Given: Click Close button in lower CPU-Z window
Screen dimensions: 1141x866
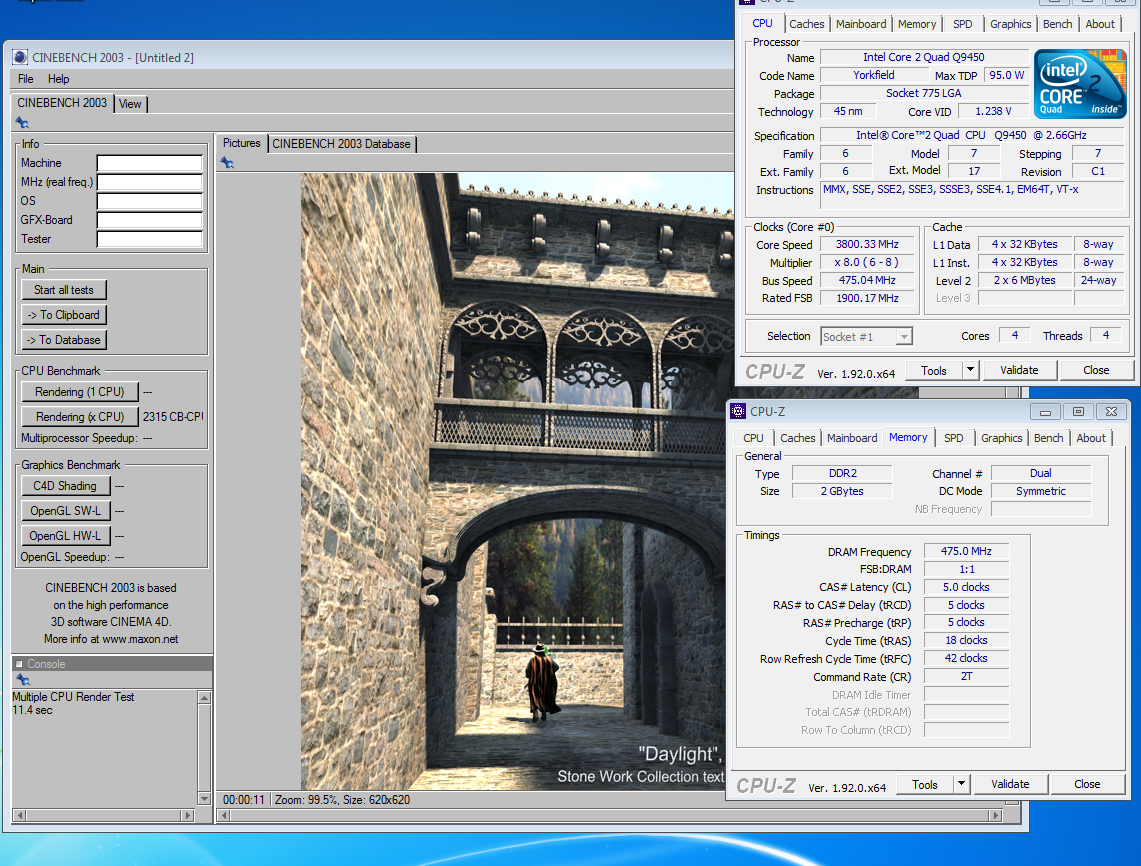Looking at the screenshot, I should click(1087, 784).
